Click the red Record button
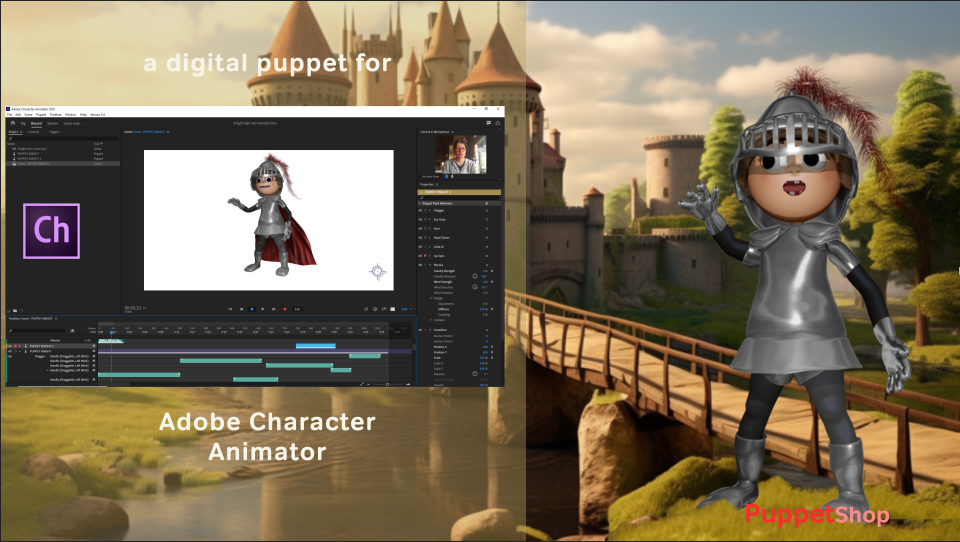The image size is (960, 542). [285, 309]
